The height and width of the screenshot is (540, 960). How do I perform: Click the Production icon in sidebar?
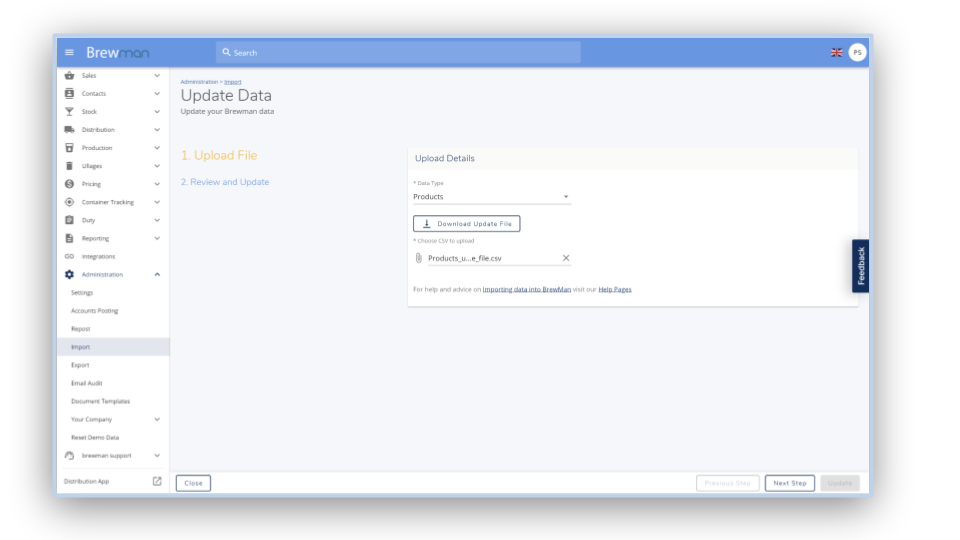pos(69,148)
